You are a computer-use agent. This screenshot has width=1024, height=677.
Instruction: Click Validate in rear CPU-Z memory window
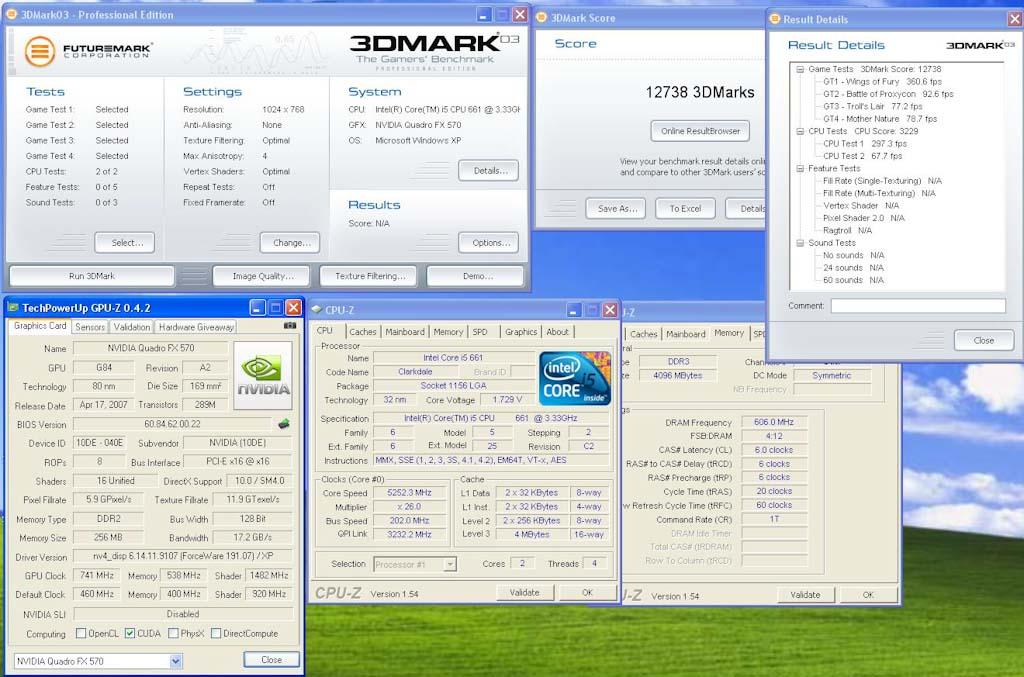click(805, 595)
